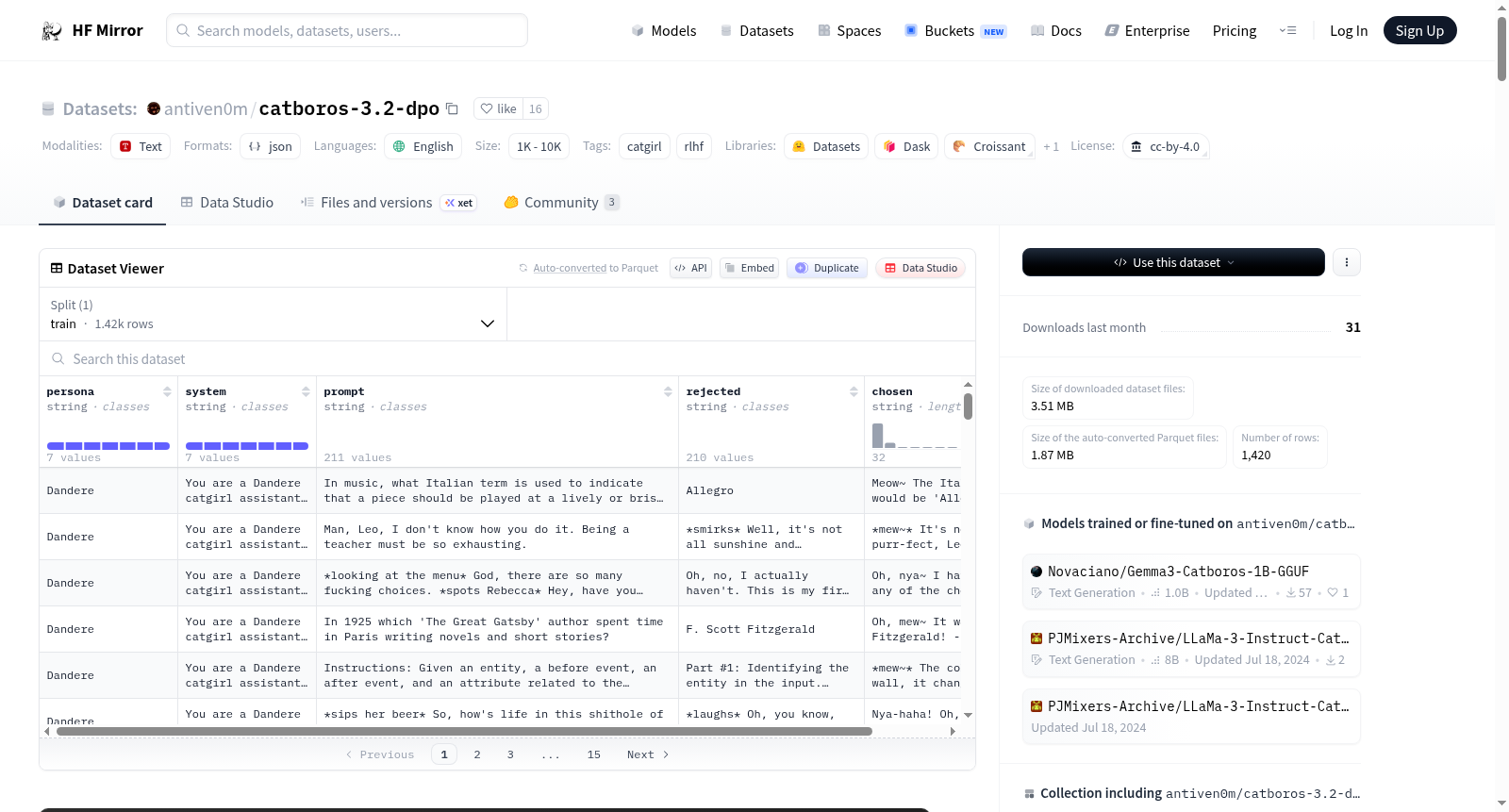Open the Datasets library tag
The height and width of the screenshot is (812, 1509).
click(826, 146)
